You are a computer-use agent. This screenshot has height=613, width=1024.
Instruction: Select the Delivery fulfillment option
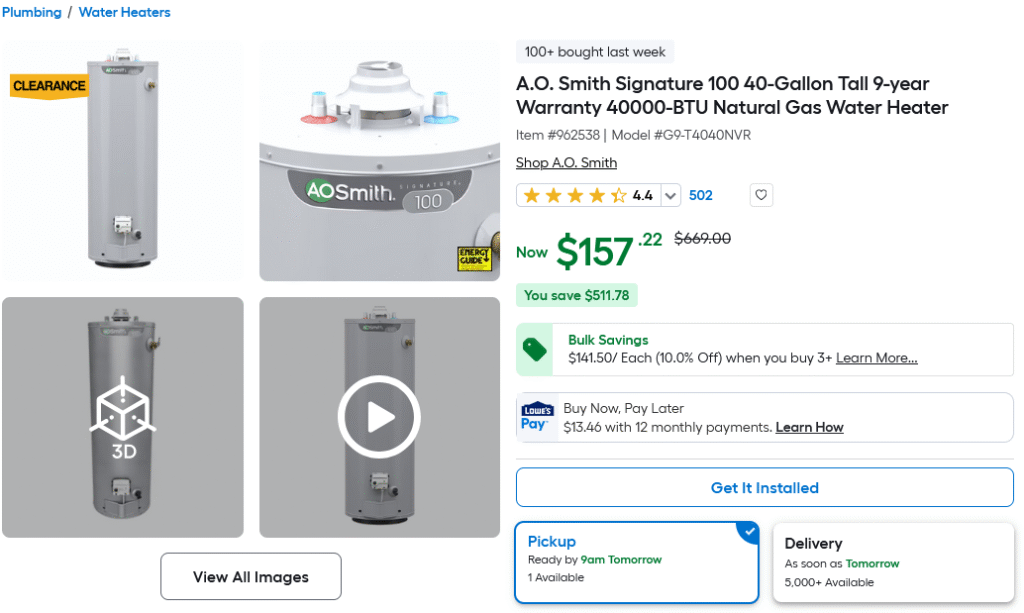coord(893,562)
